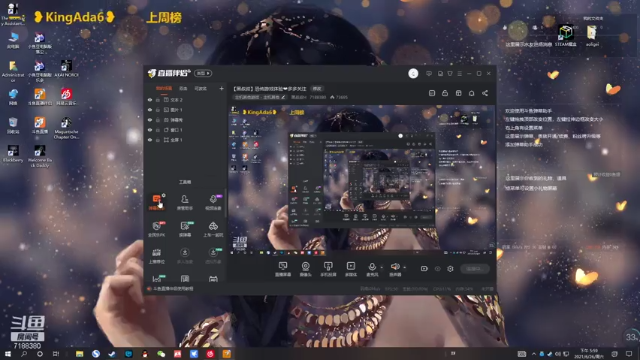
Task: Click mode switch pill beside the app logo
Action: tap(203, 73)
